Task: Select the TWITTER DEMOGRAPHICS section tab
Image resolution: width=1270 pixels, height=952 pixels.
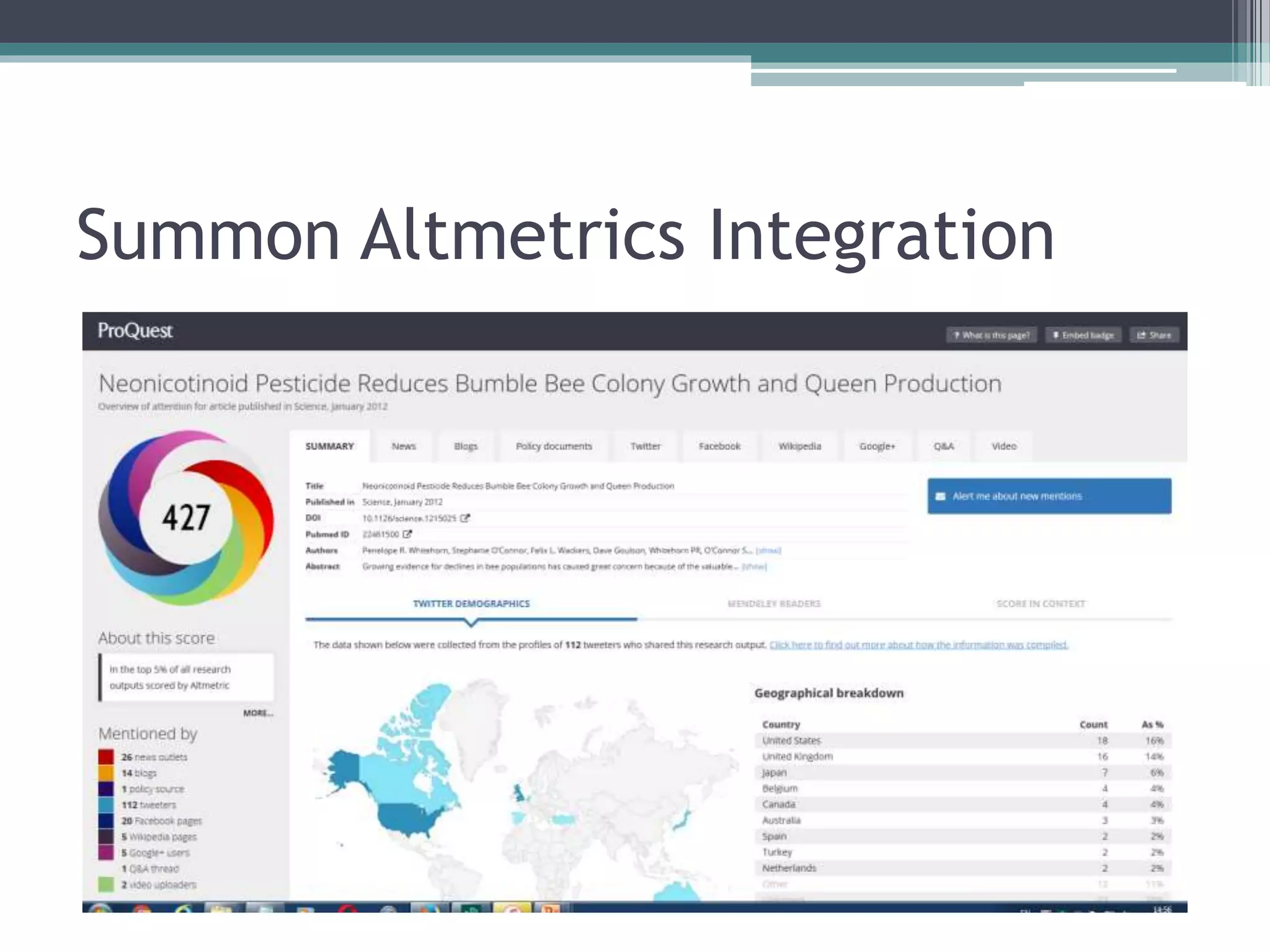Action: coord(471,604)
